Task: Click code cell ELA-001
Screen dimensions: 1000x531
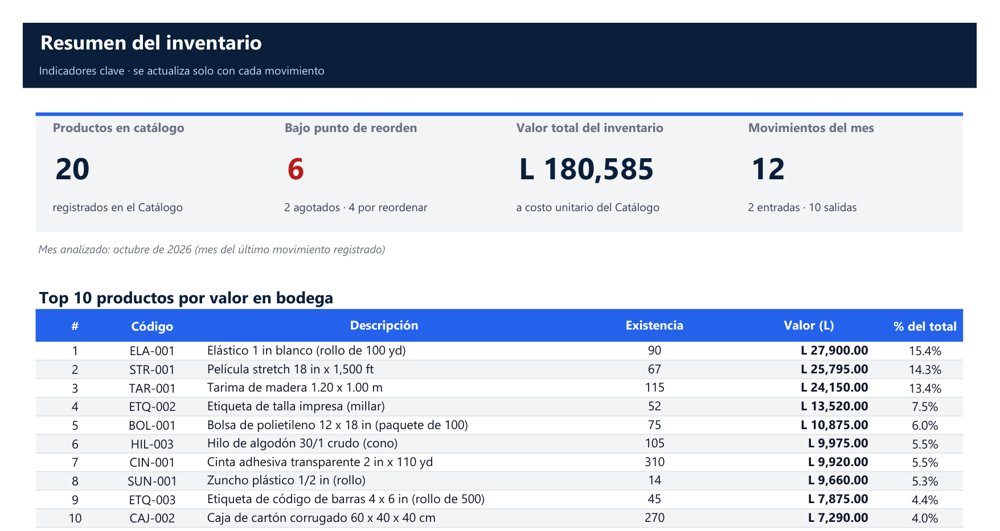Action: click(x=152, y=351)
